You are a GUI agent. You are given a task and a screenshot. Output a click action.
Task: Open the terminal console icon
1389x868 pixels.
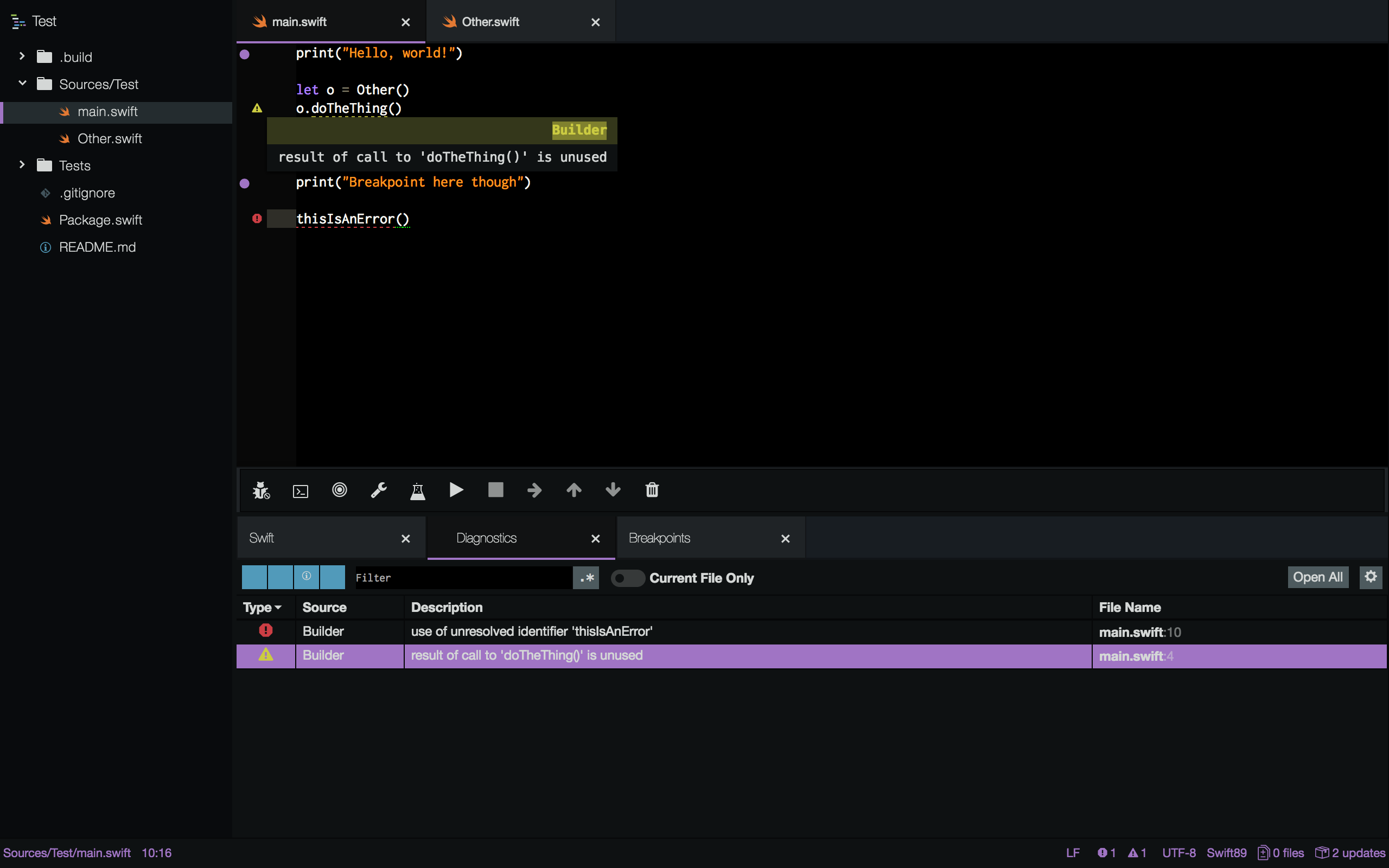coord(300,491)
